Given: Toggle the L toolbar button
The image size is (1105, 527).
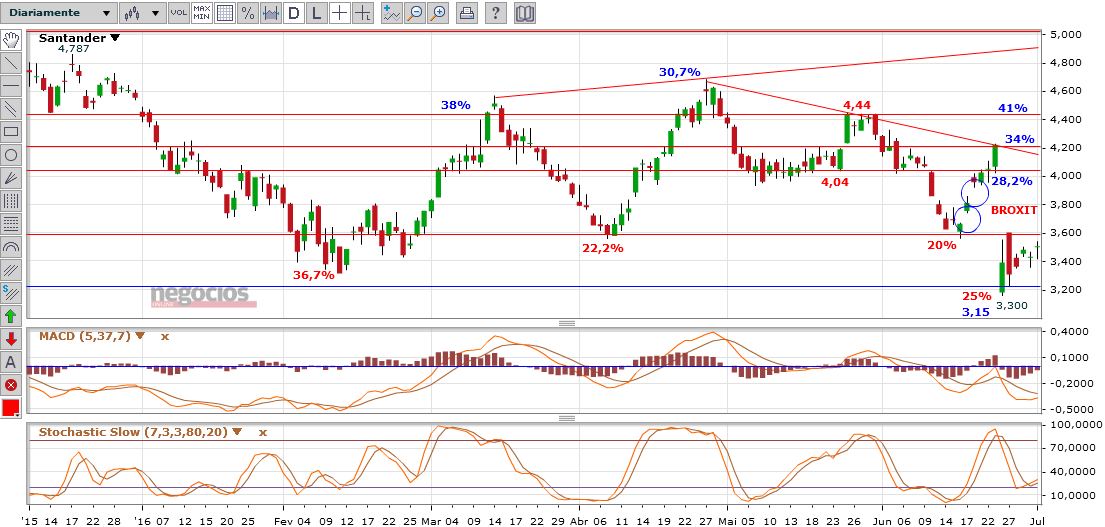Looking at the screenshot, I should pyautogui.click(x=316, y=12).
